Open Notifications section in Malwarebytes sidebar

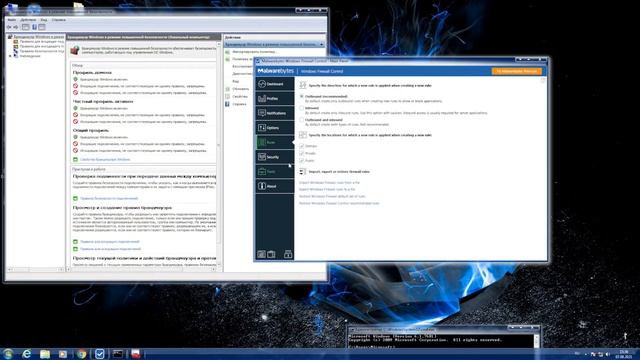point(275,113)
